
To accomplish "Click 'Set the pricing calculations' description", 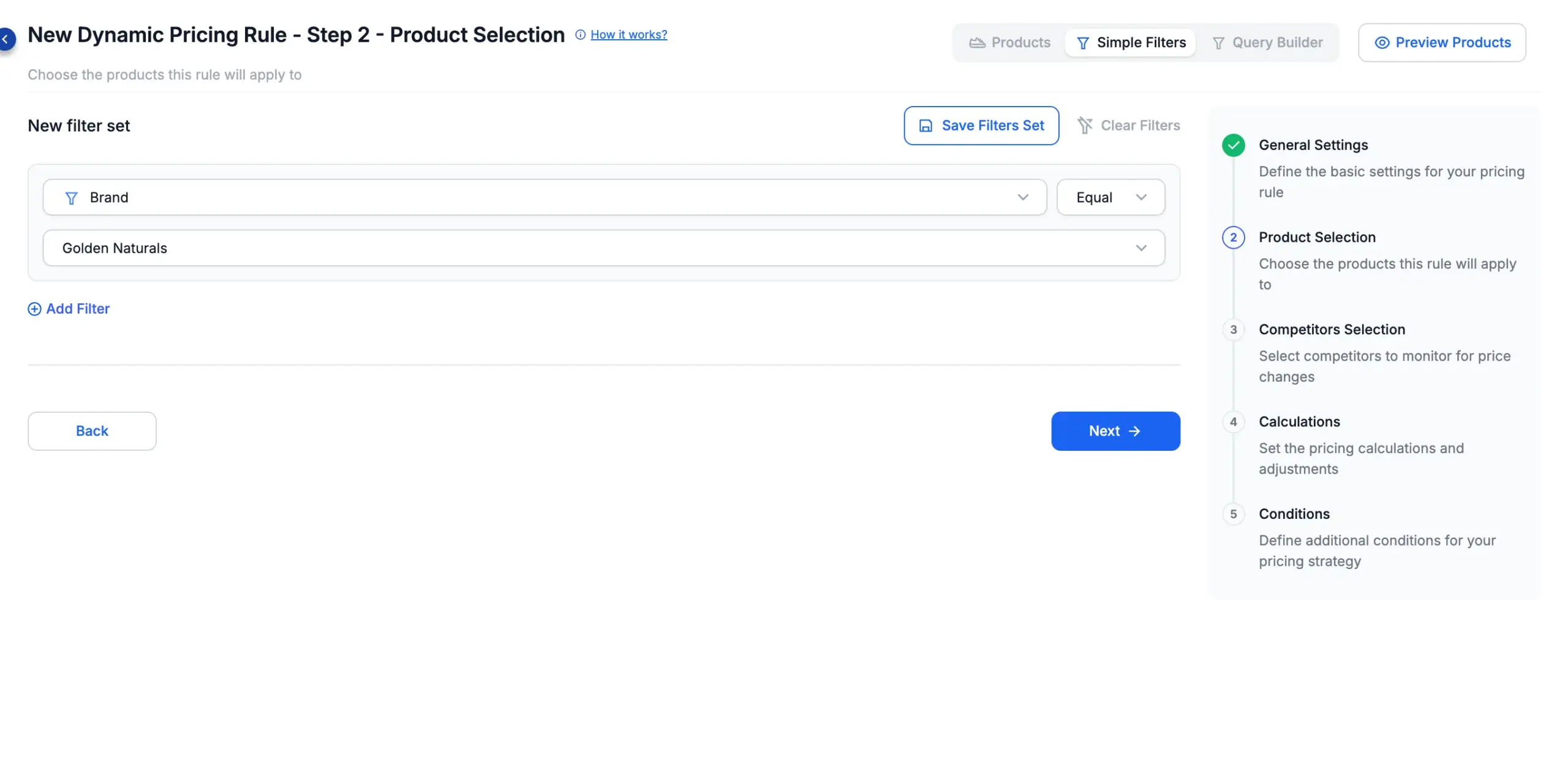I will tap(1361, 459).
